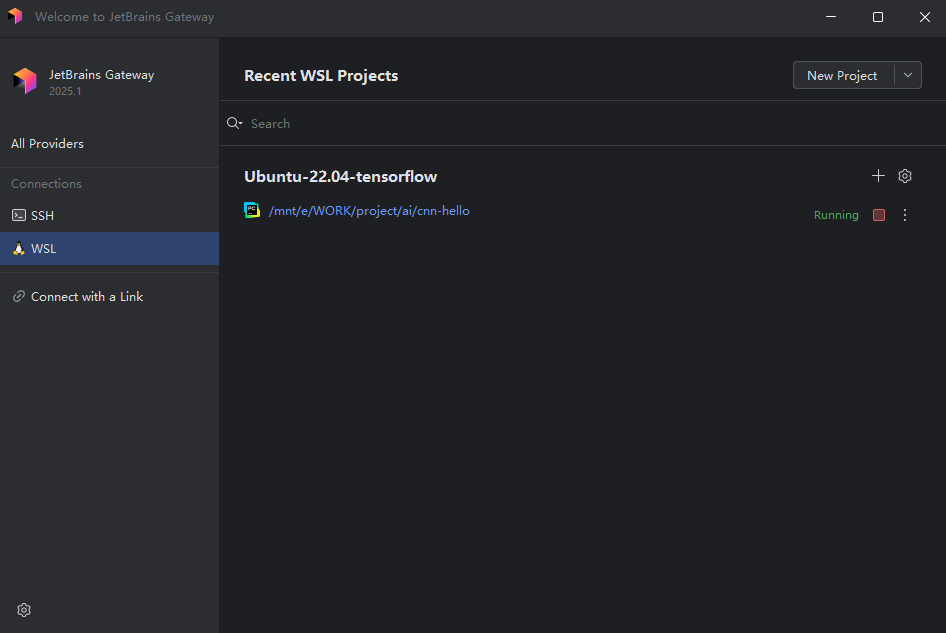Viewport: 946px width, 633px height.
Task: Expand the New Project dropdown arrow
Action: click(x=907, y=75)
